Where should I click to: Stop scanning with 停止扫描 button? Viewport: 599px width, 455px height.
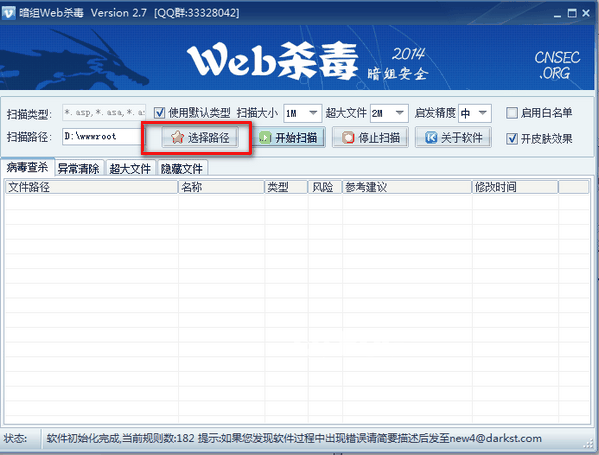(x=371, y=138)
